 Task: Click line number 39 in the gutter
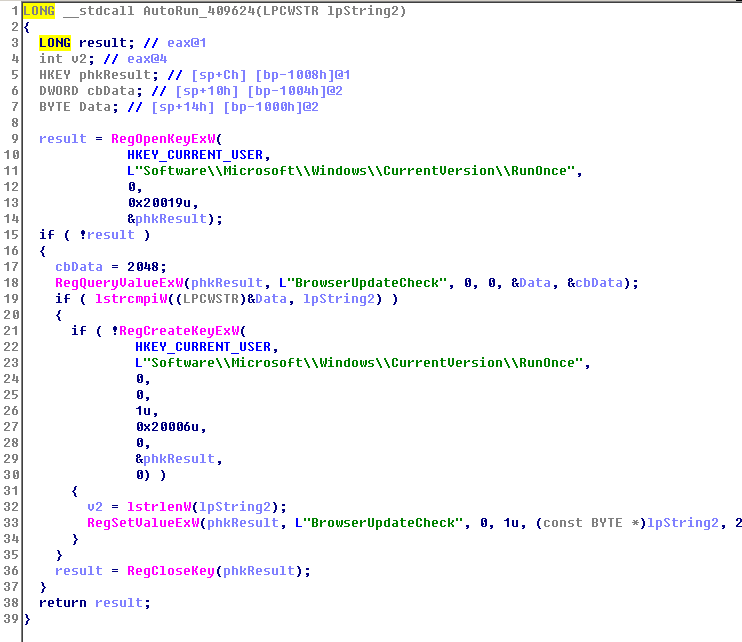coord(11,619)
